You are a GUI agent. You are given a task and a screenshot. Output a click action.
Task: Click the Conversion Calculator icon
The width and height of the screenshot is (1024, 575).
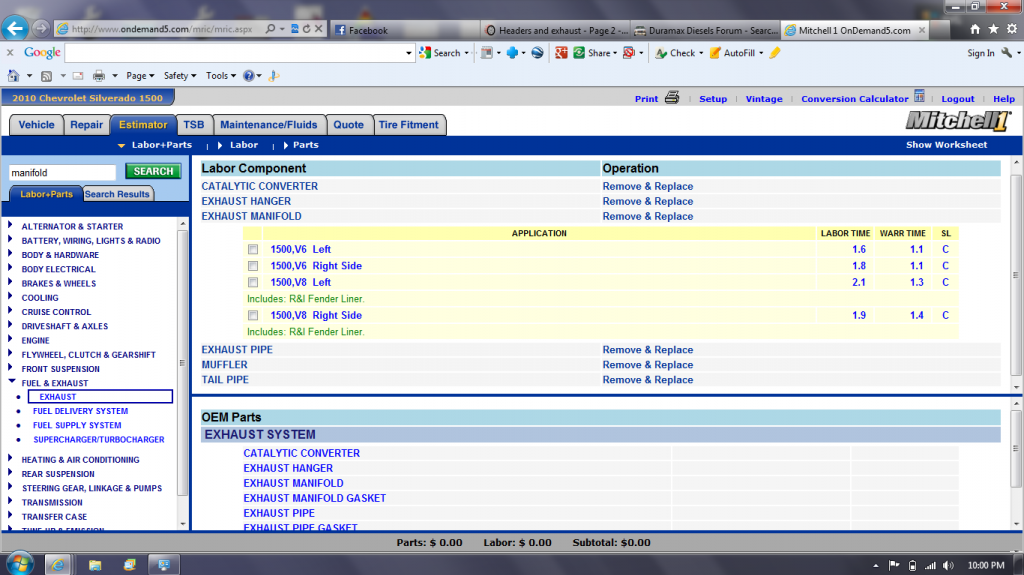919,96
